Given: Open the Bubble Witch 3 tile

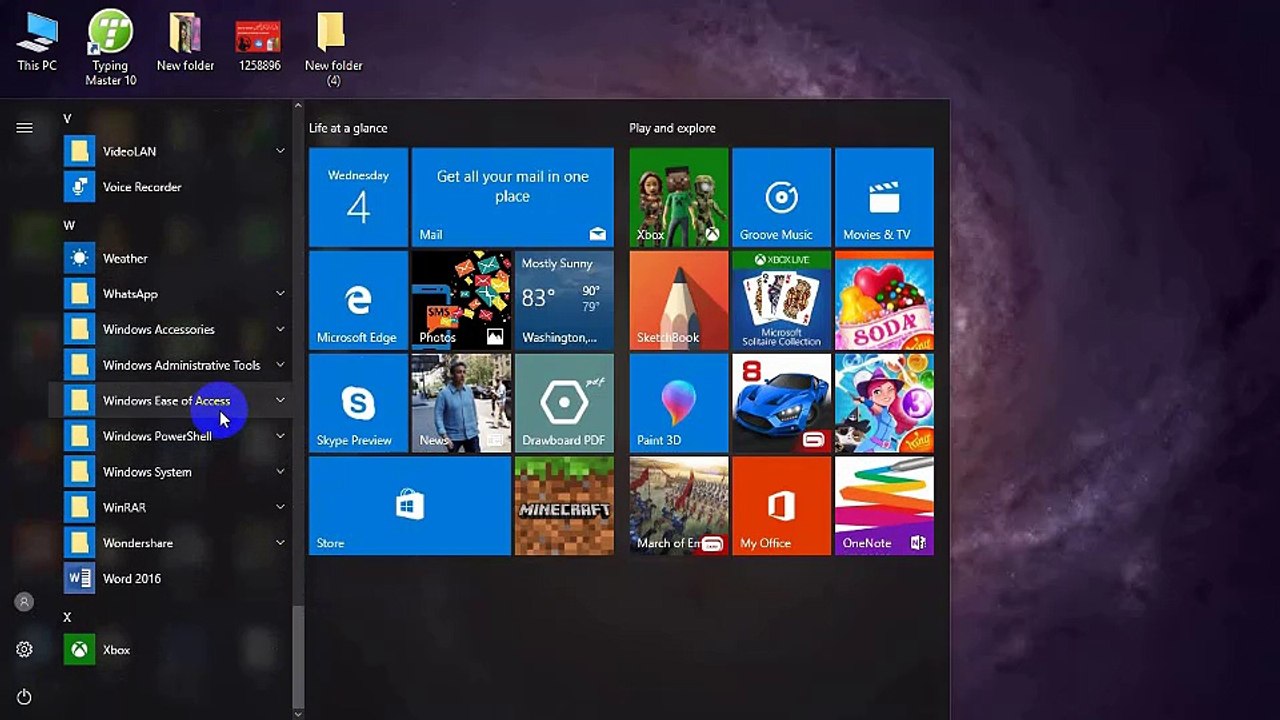Looking at the screenshot, I should tap(884, 403).
